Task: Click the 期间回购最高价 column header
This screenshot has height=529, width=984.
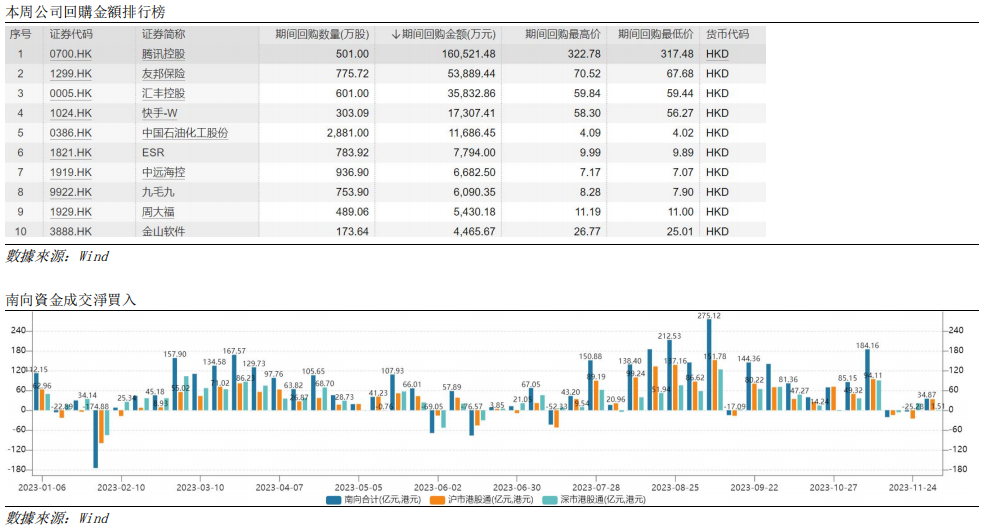Action: point(562,34)
